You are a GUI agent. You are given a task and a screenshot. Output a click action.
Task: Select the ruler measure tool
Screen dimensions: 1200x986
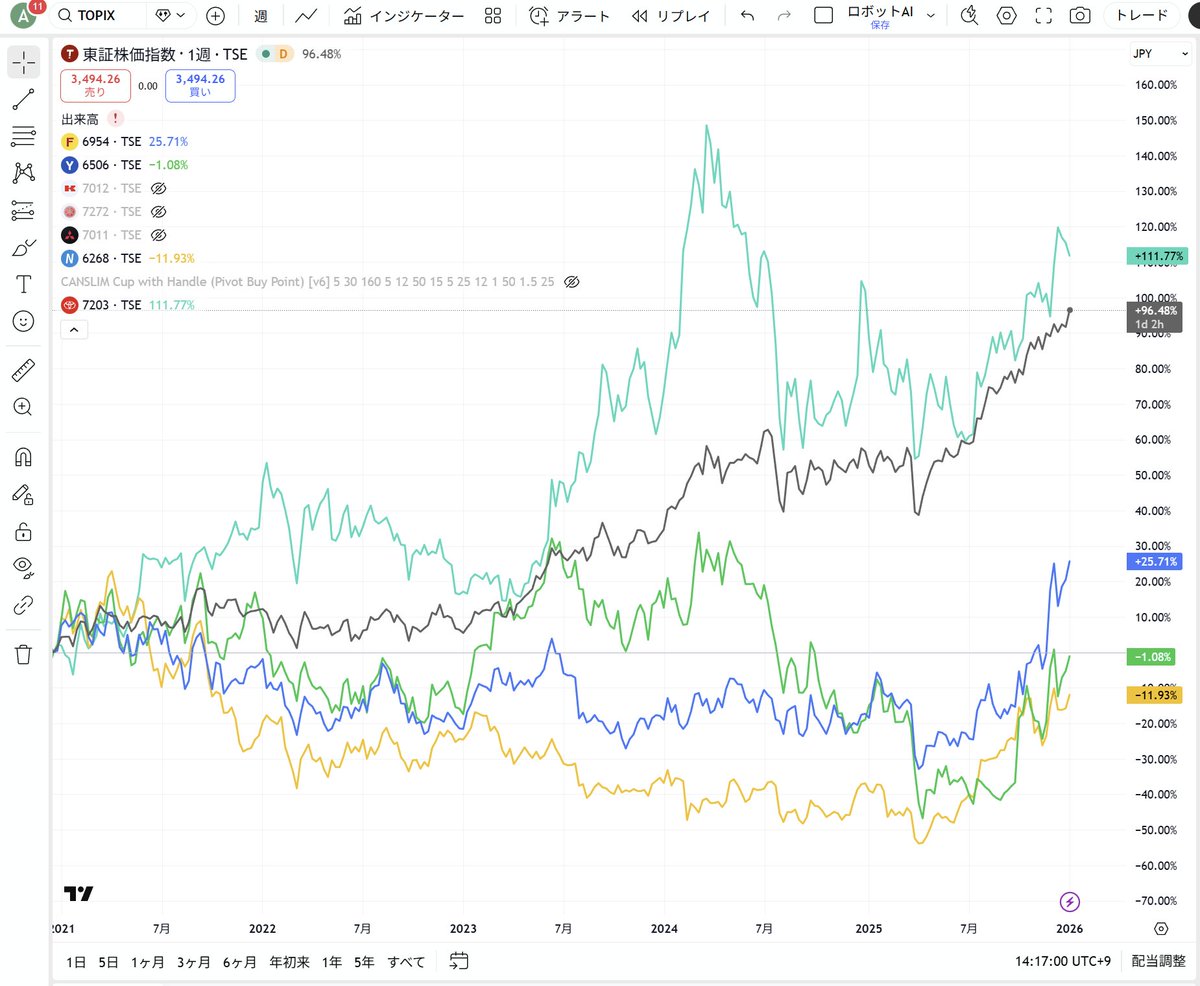[24, 370]
